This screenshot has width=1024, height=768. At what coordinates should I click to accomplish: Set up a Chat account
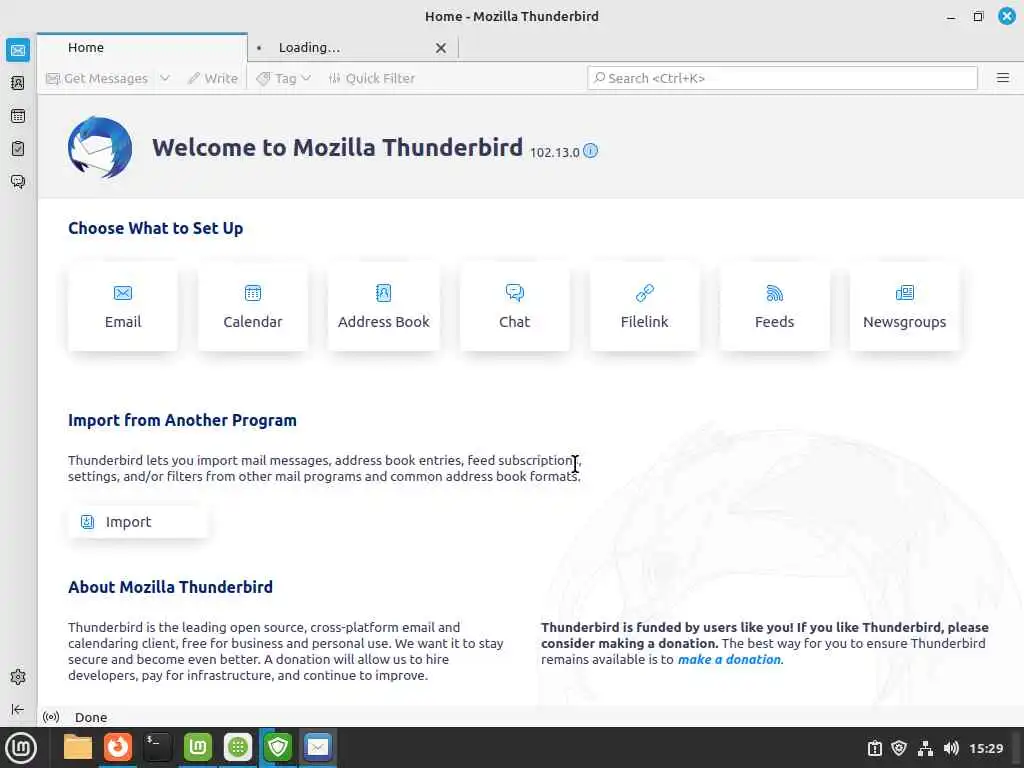pos(515,307)
